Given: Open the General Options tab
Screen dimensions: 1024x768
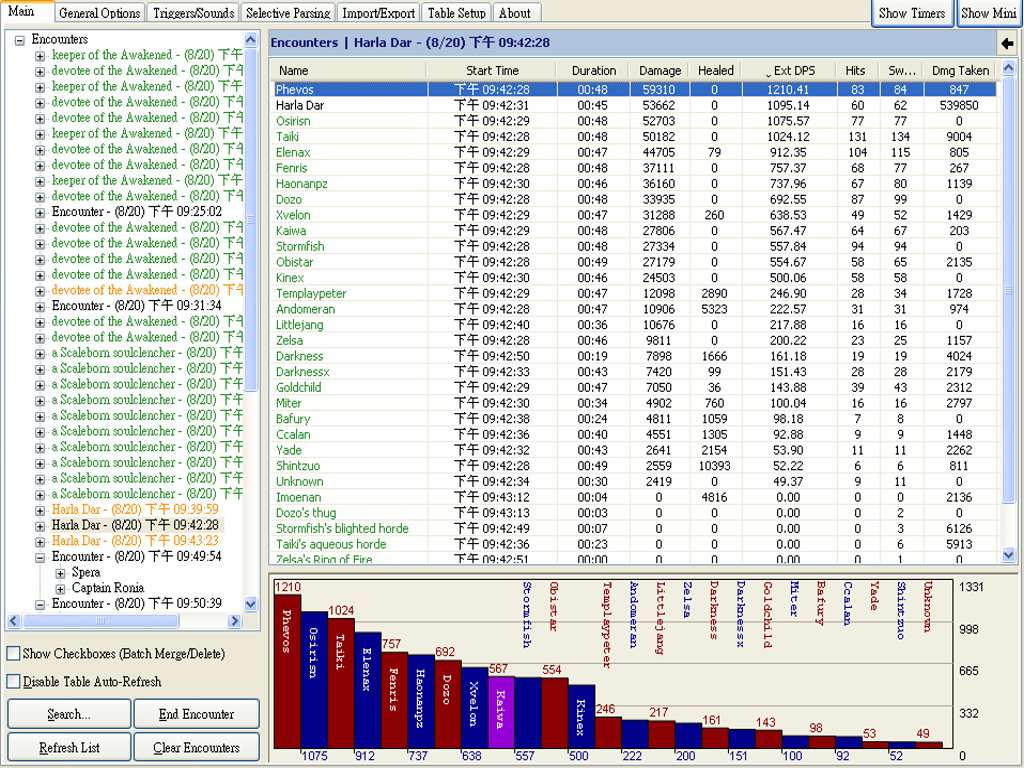Looking at the screenshot, I should pyautogui.click(x=99, y=13).
